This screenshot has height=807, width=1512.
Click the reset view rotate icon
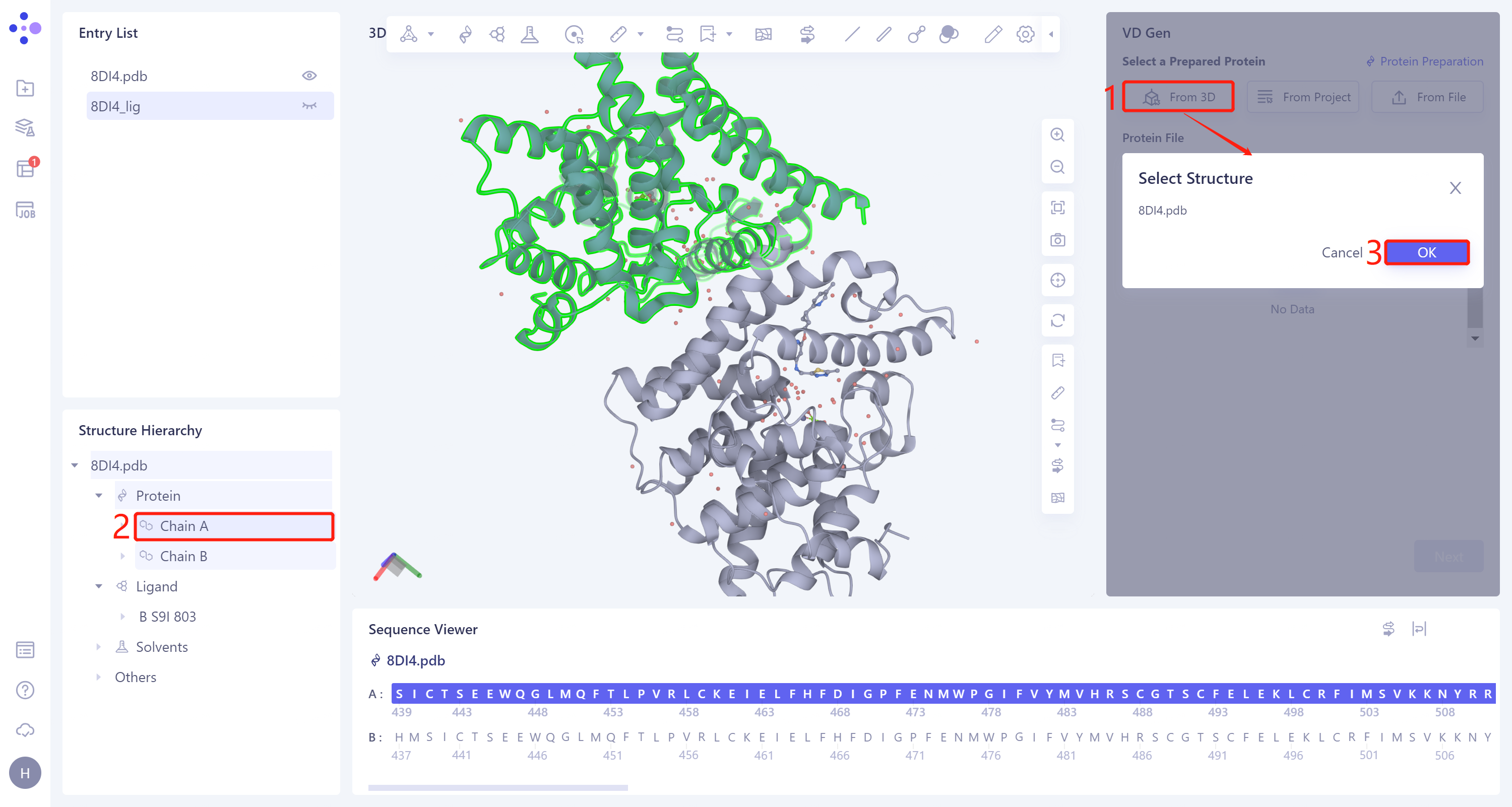click(1057, 320)
